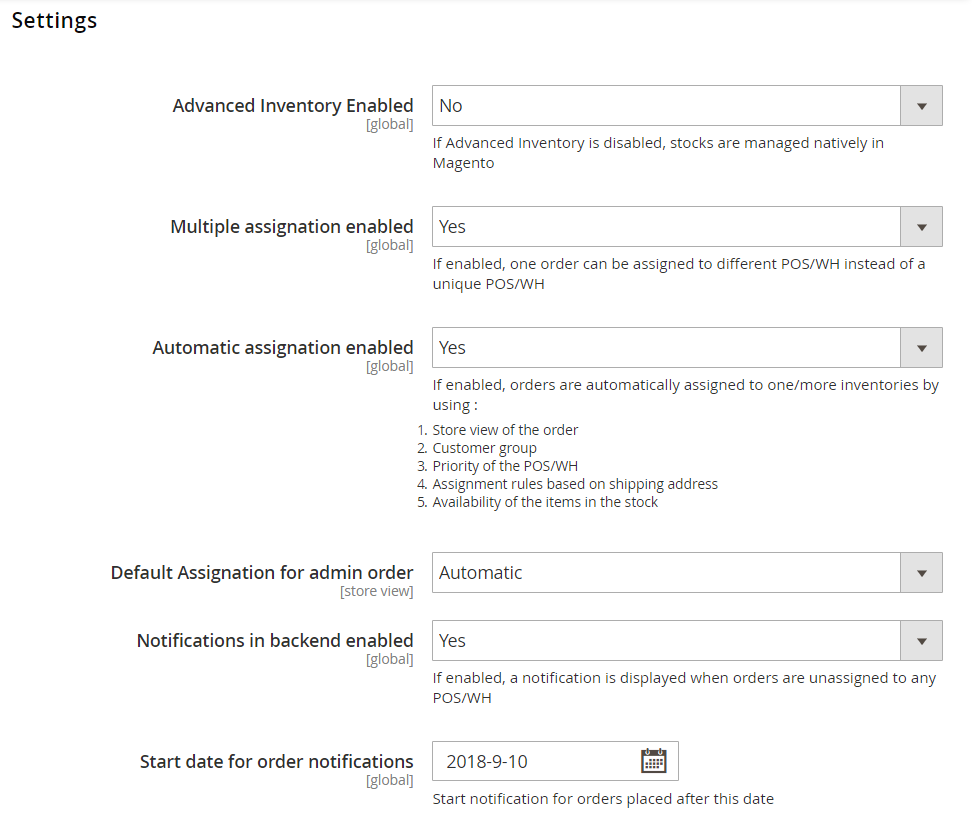Click the 'Priority of the POS/WH' list item

click(x=505, y=466)
